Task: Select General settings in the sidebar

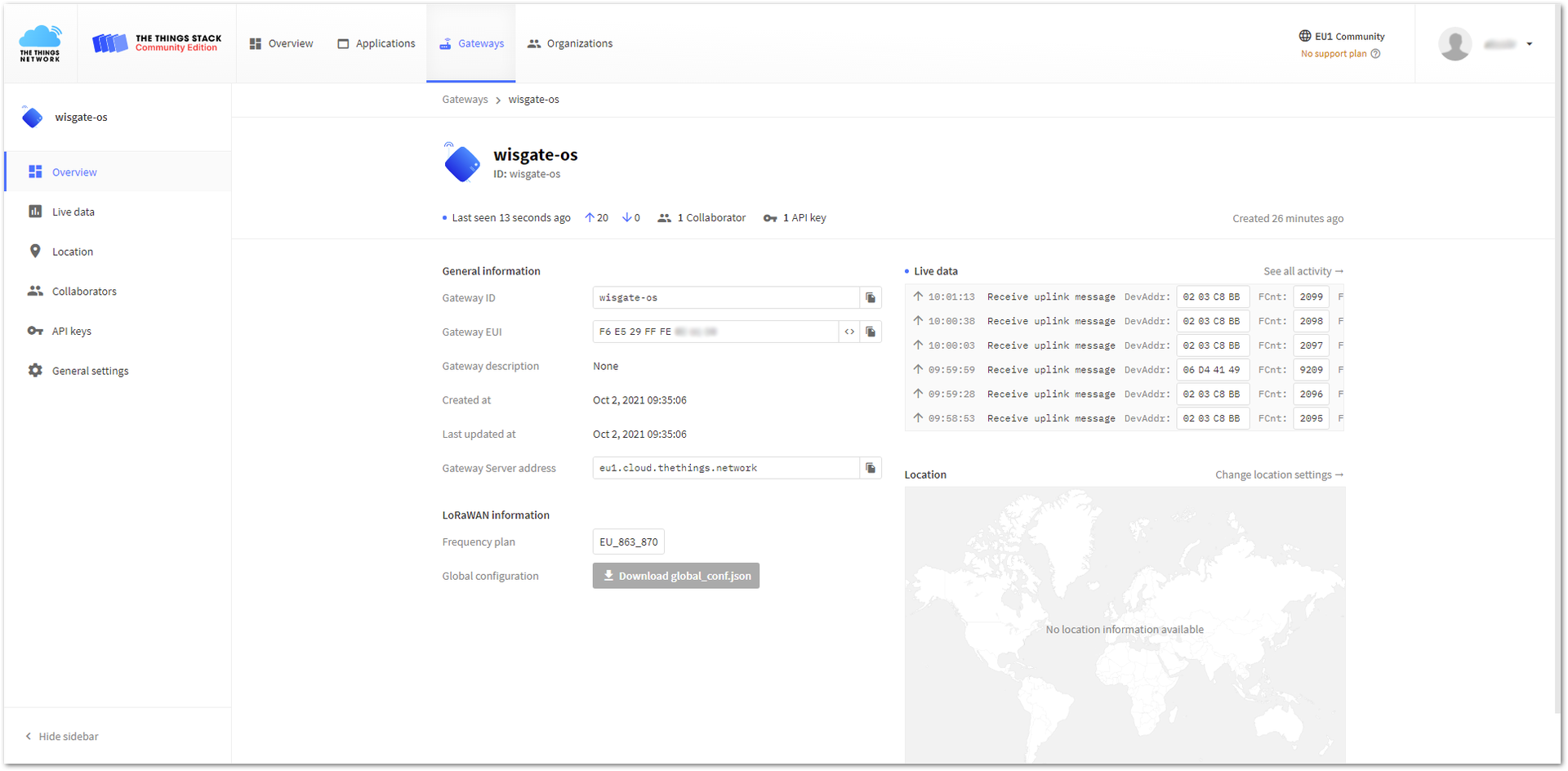Action: 118,371
